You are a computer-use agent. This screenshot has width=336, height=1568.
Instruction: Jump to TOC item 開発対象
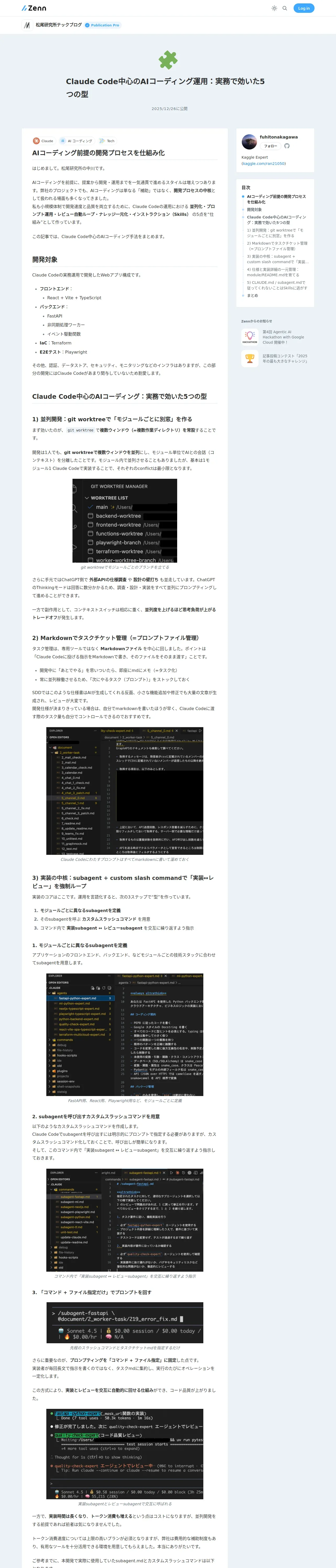coord(254,209)
